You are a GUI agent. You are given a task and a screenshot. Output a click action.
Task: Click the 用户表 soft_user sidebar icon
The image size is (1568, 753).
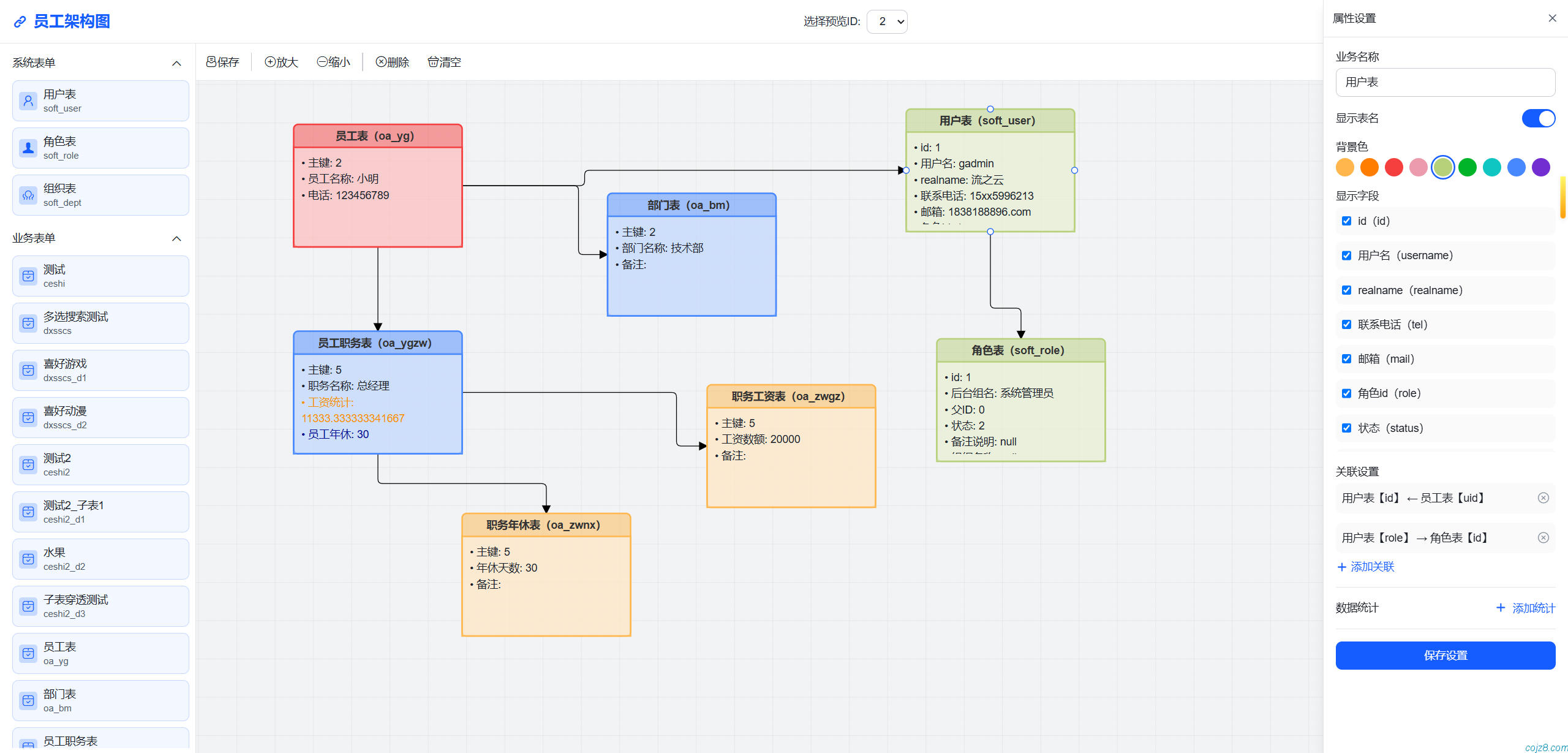[x=28, y=100]
